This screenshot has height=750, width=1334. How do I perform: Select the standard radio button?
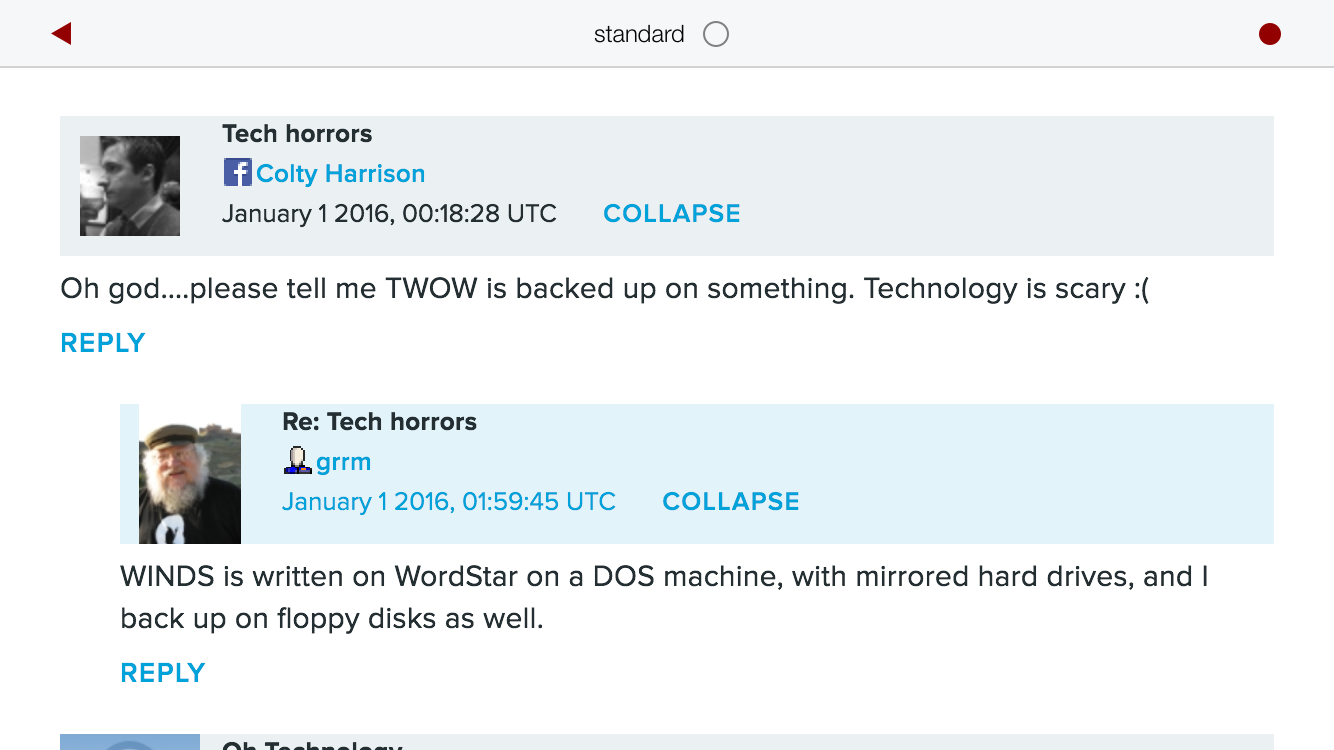716,34
